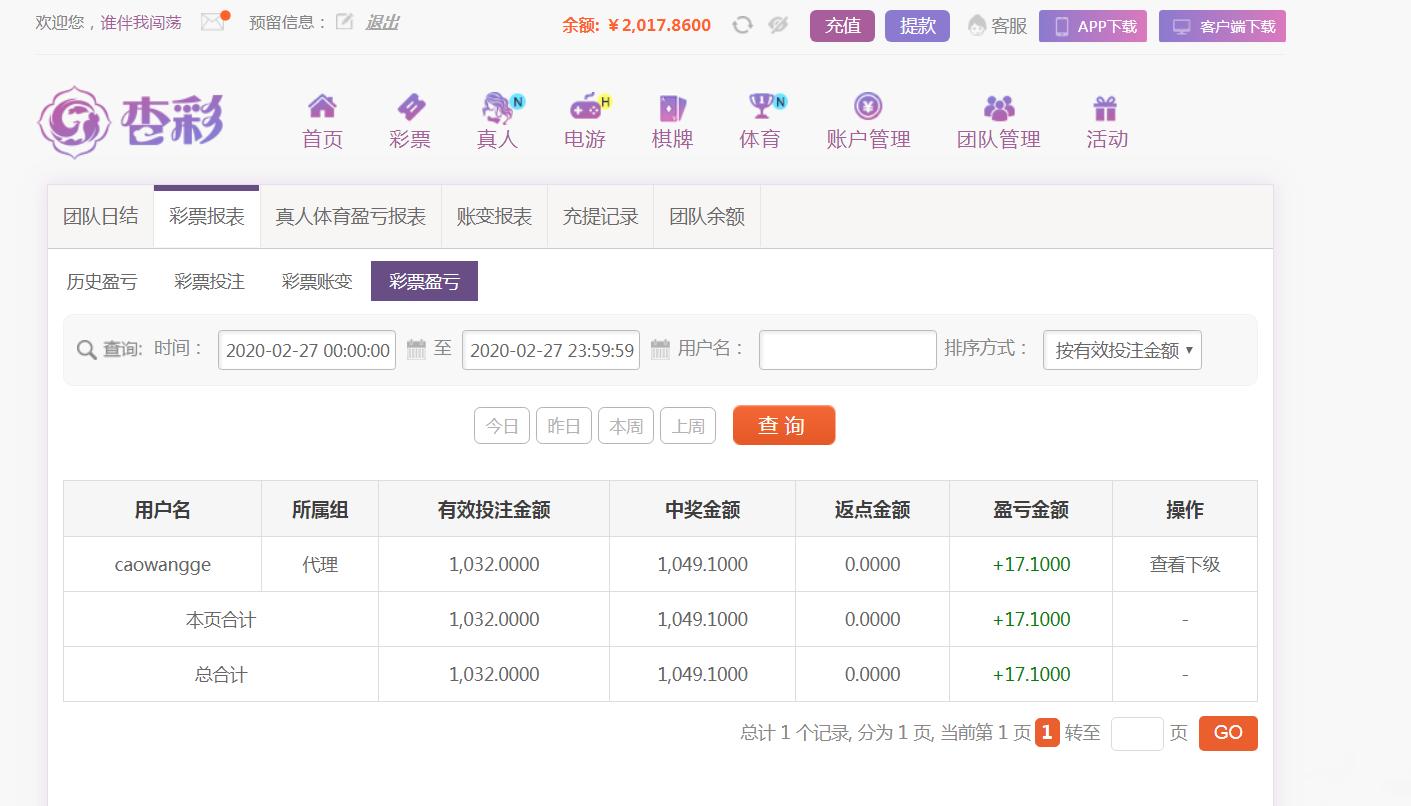Screen dimensions: 1411x806
Task: Open the 体育 trophy icon
Action: [x=760, y=106]
